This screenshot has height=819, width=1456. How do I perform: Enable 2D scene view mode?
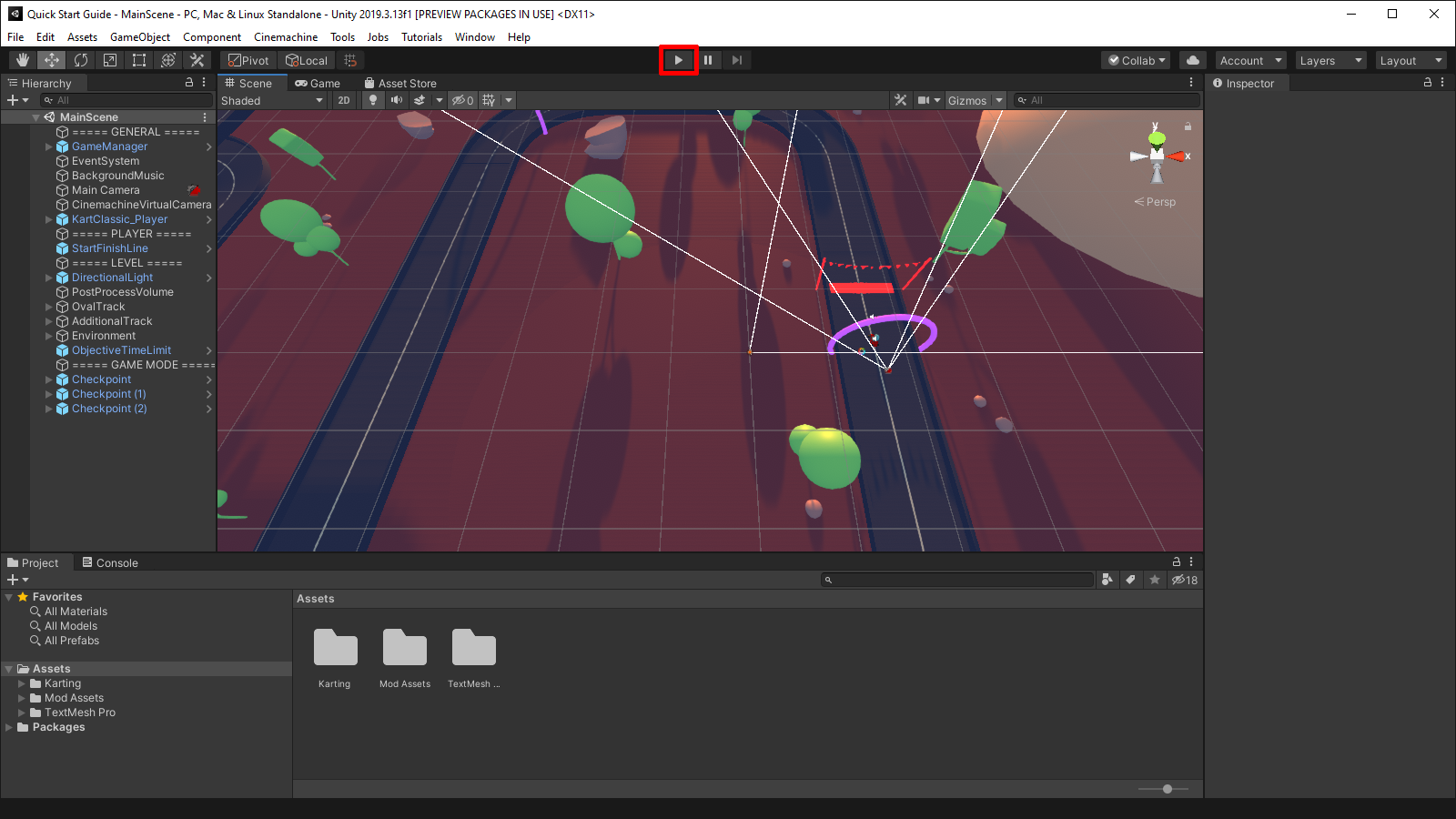coord(343,100)
